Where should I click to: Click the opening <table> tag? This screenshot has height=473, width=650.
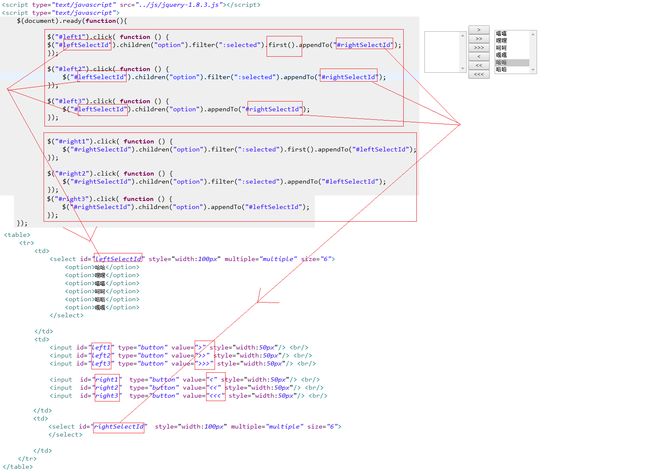coord(17,235)
